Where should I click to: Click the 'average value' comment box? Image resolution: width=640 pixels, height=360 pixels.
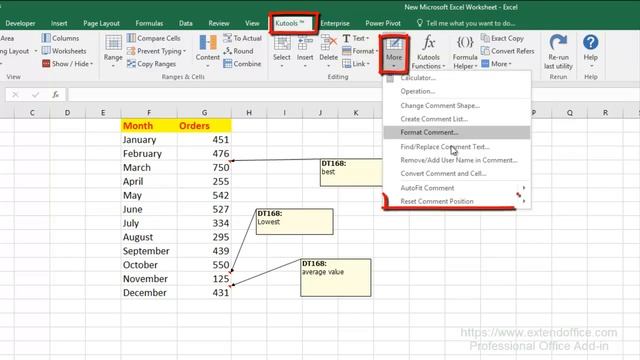pos(336,278)
